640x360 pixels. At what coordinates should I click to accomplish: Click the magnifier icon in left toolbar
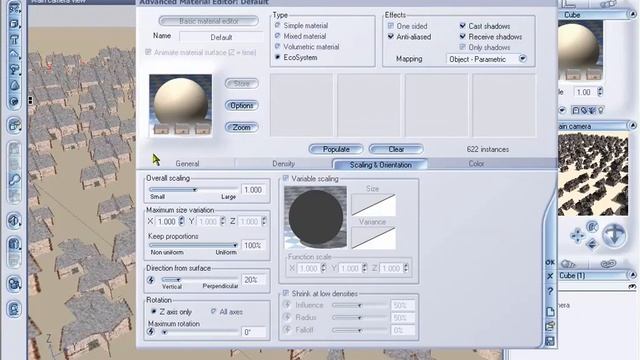click(x=14, y=180)
